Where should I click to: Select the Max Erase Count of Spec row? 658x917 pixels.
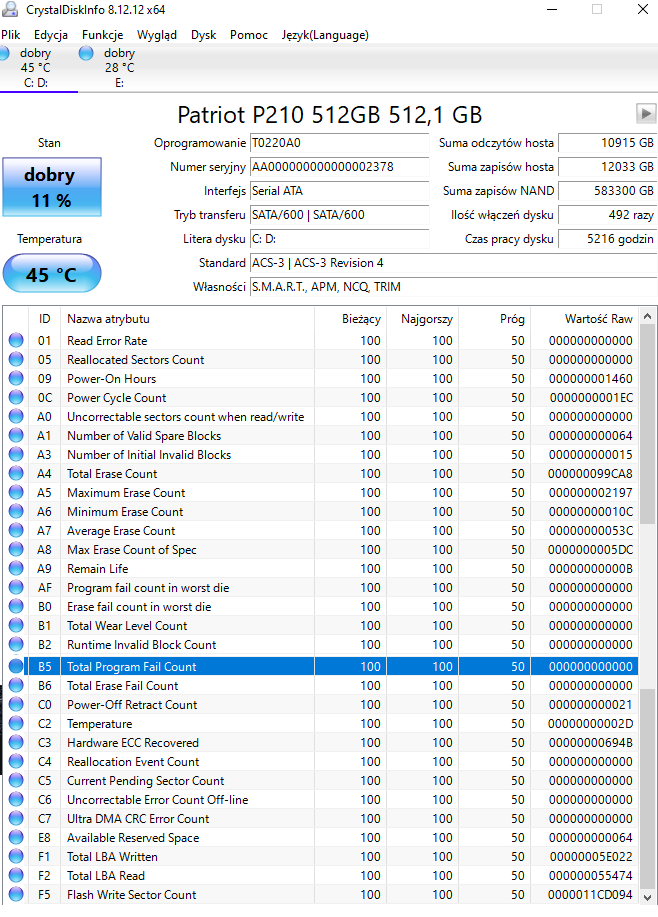[x=321, y=549]
